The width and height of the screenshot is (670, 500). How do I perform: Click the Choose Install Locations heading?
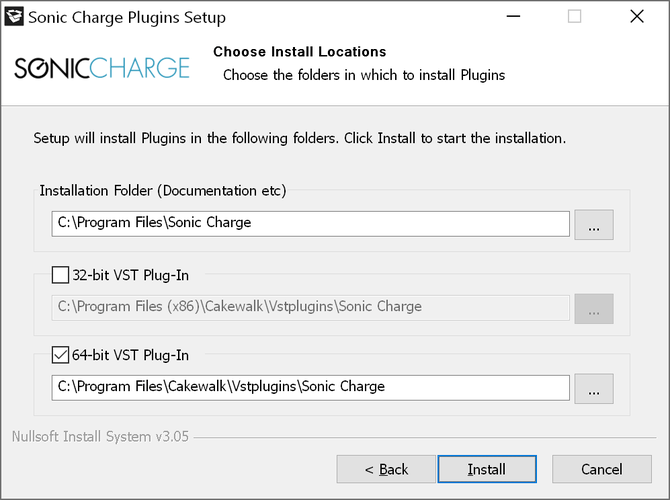[300, 52]
